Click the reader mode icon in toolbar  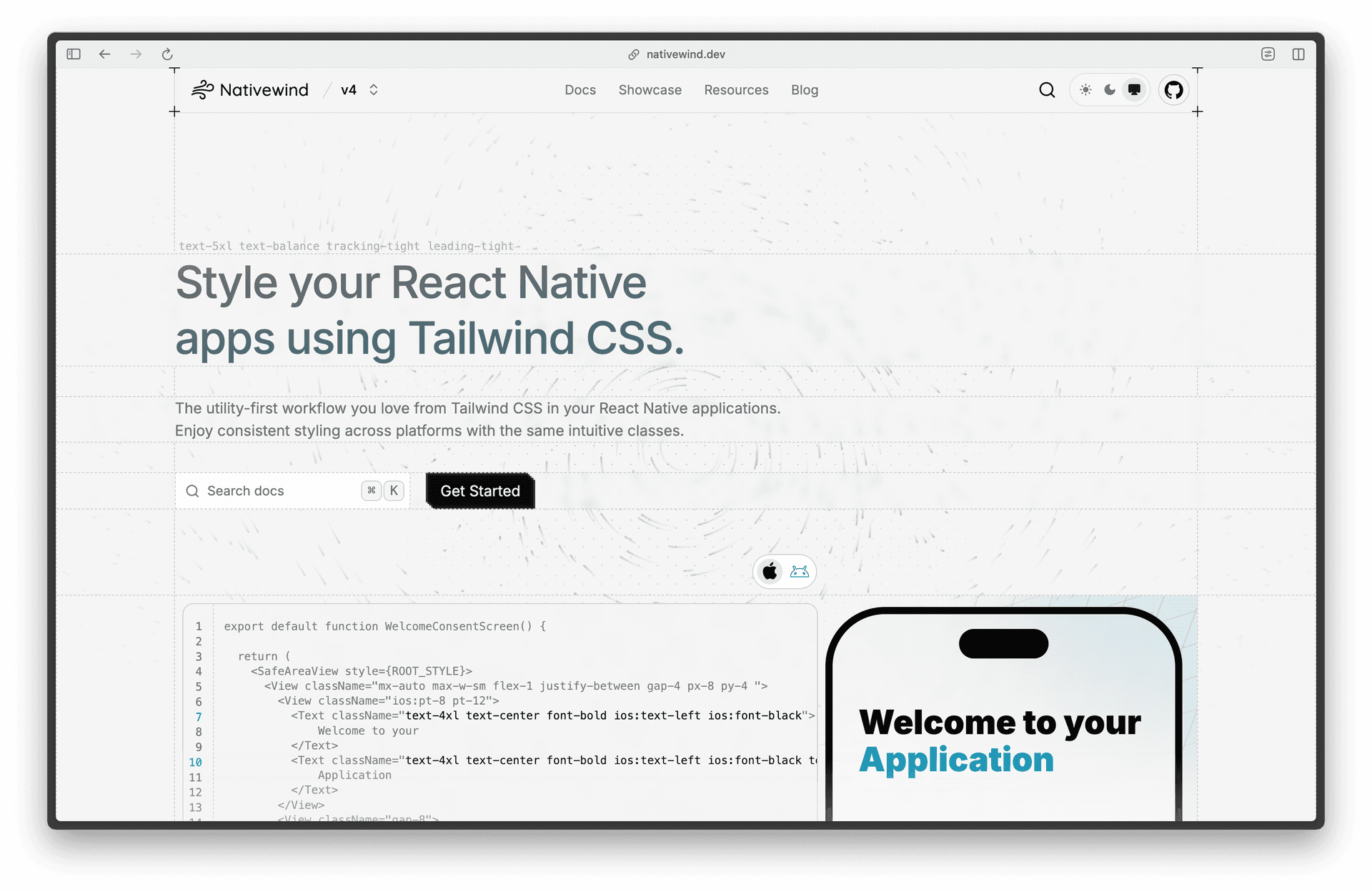[1268, 54]
